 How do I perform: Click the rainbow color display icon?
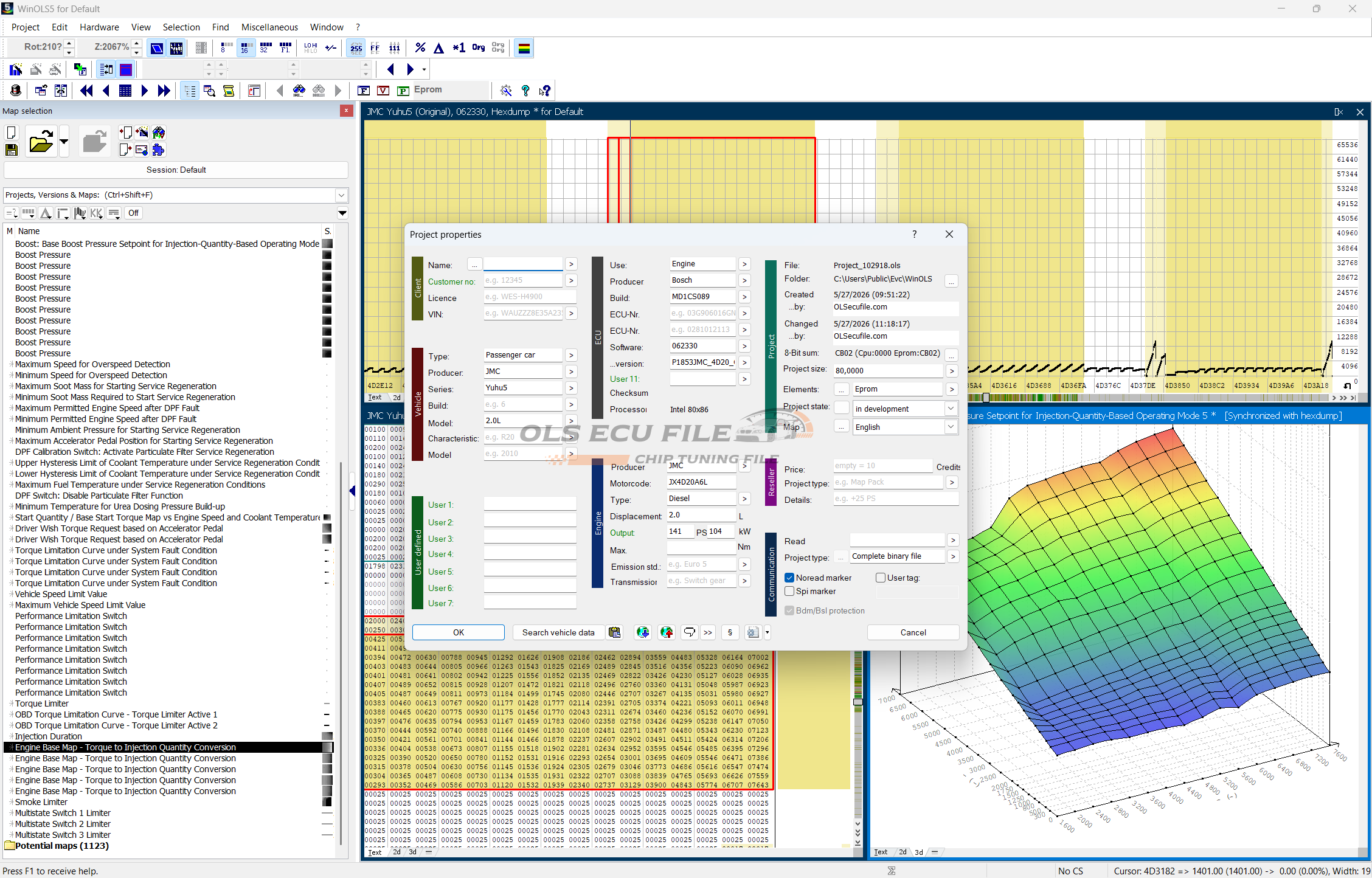(x=524, y=47)
